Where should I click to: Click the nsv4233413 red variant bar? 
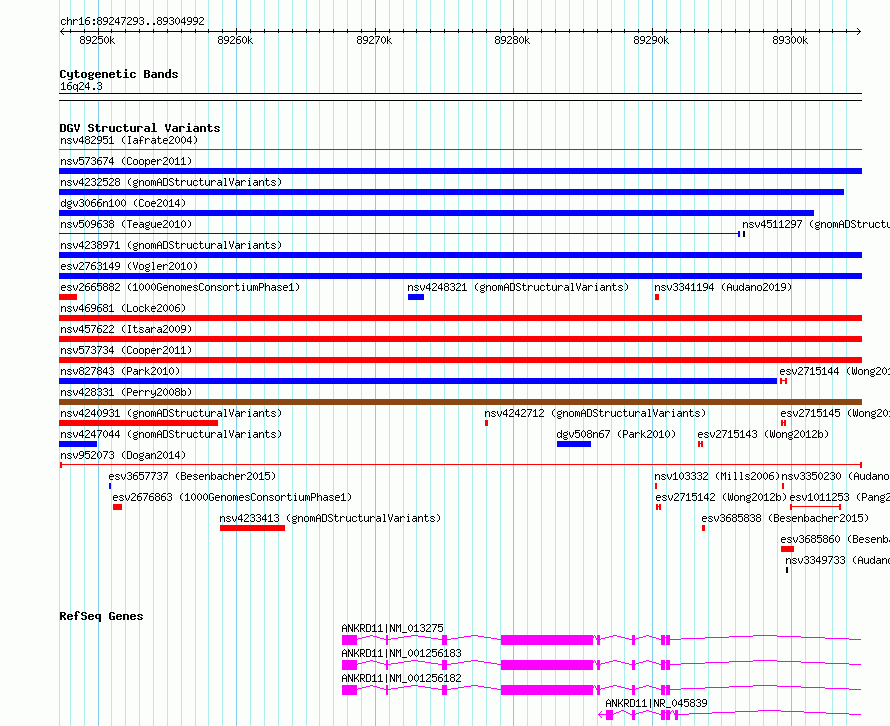coord(253,528)
